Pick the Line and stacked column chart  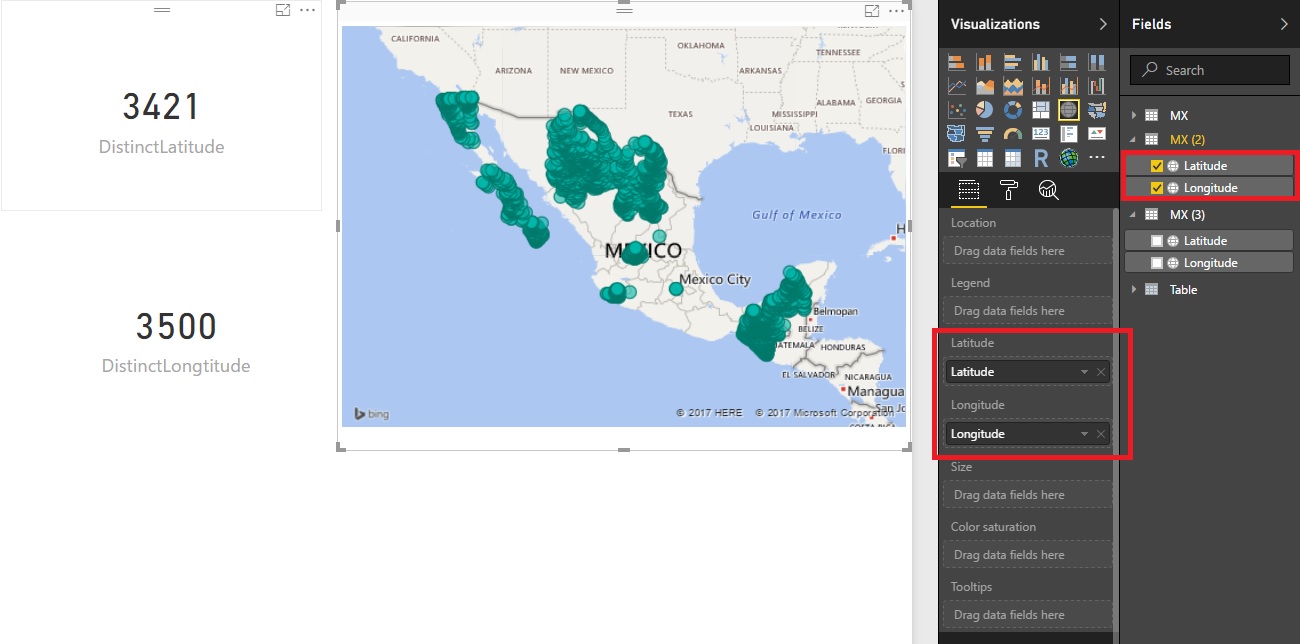tap(1040, 86)
